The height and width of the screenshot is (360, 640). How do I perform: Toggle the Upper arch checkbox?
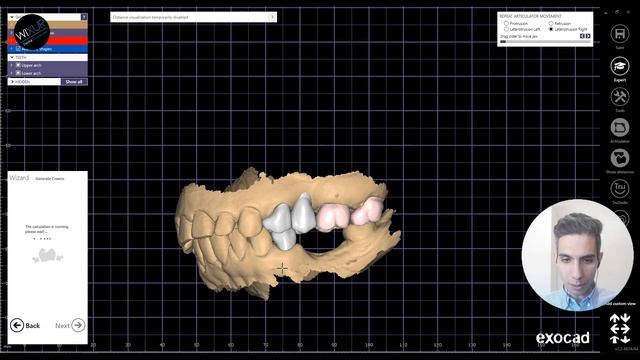click(x=18, y=65)
